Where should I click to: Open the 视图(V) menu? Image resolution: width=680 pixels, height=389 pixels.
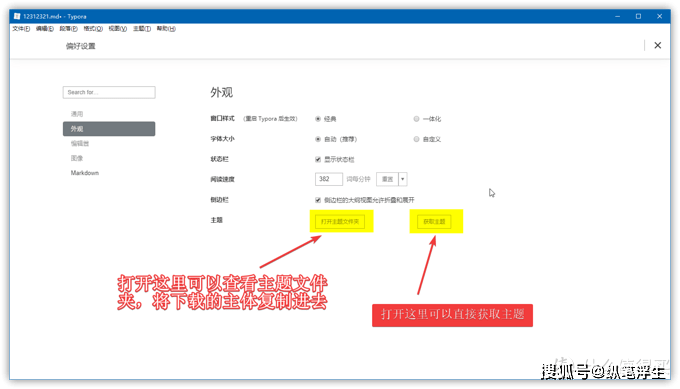click(118, 29)
